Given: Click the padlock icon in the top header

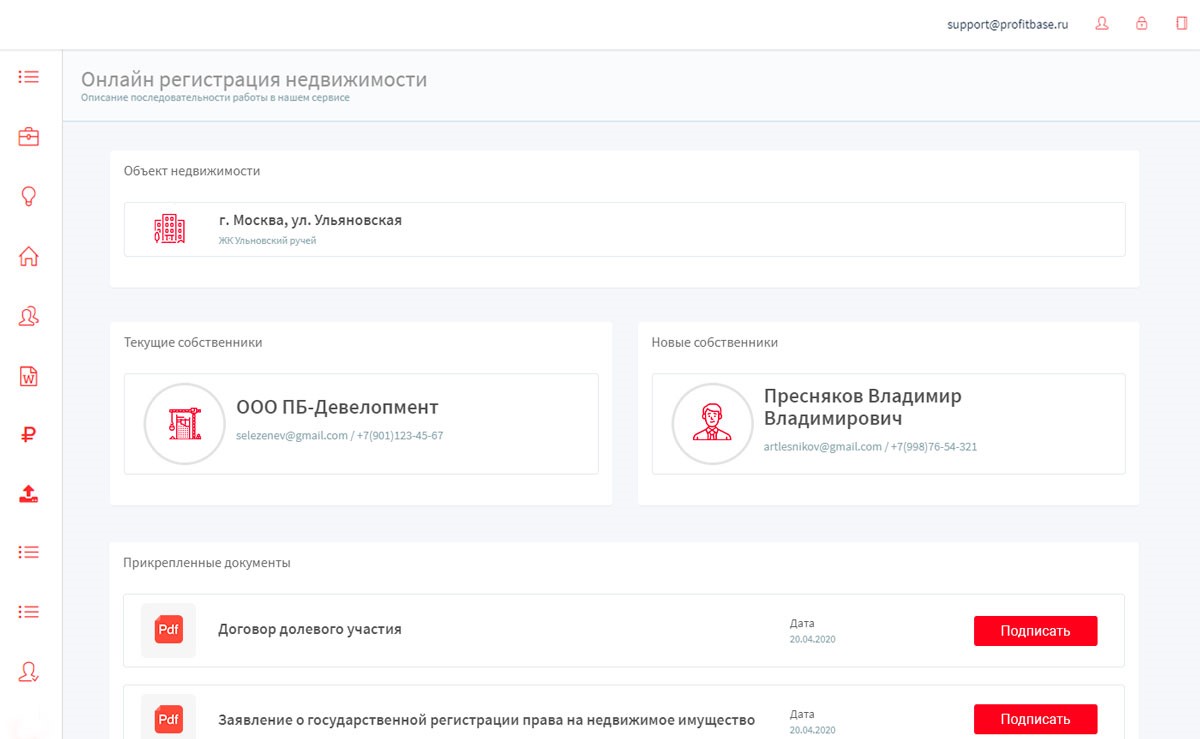Looking at the screenshot, I should coord(1142,24).
